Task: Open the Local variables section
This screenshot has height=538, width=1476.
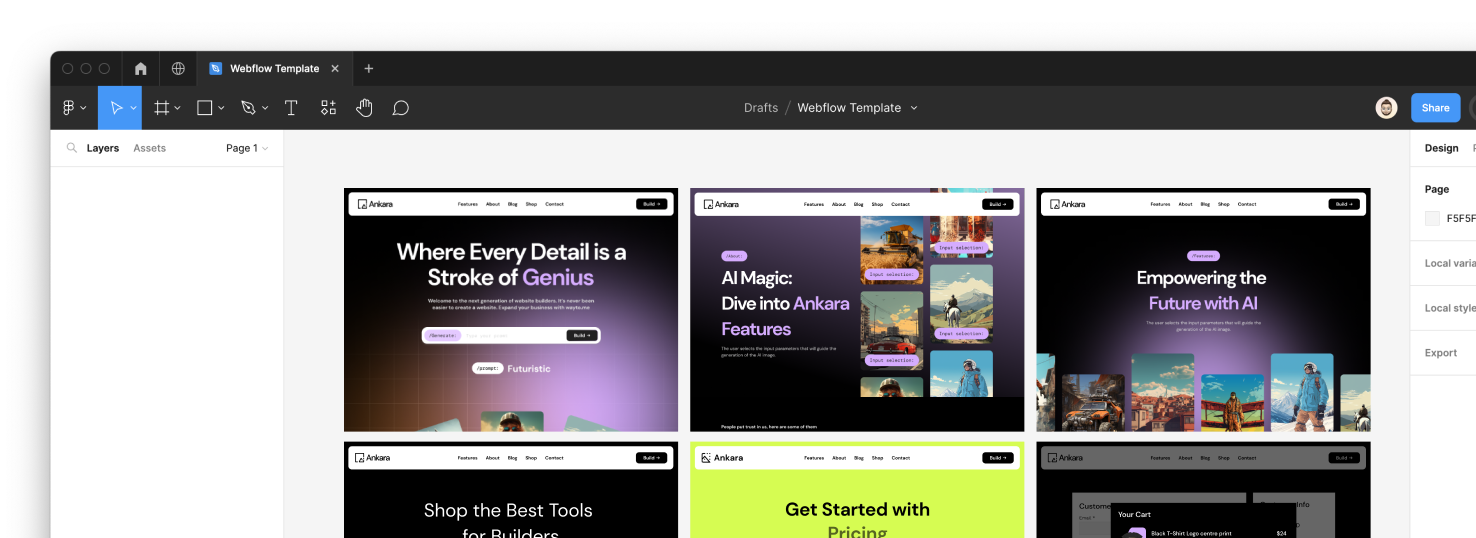Action: click(x=1450, y=263)
